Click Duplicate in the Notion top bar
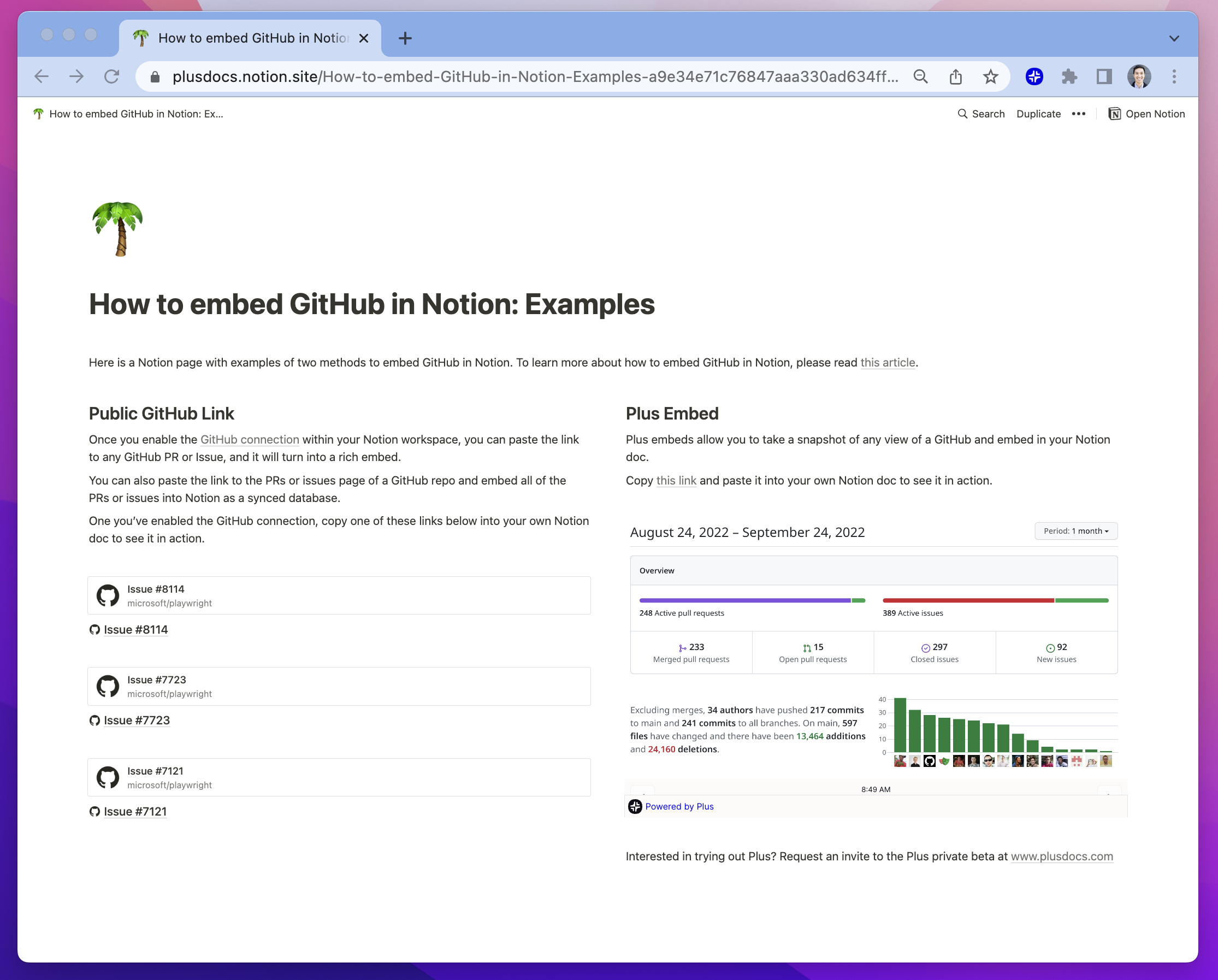The width and height of the screenshot is (1218, 980). [1038, 114]
